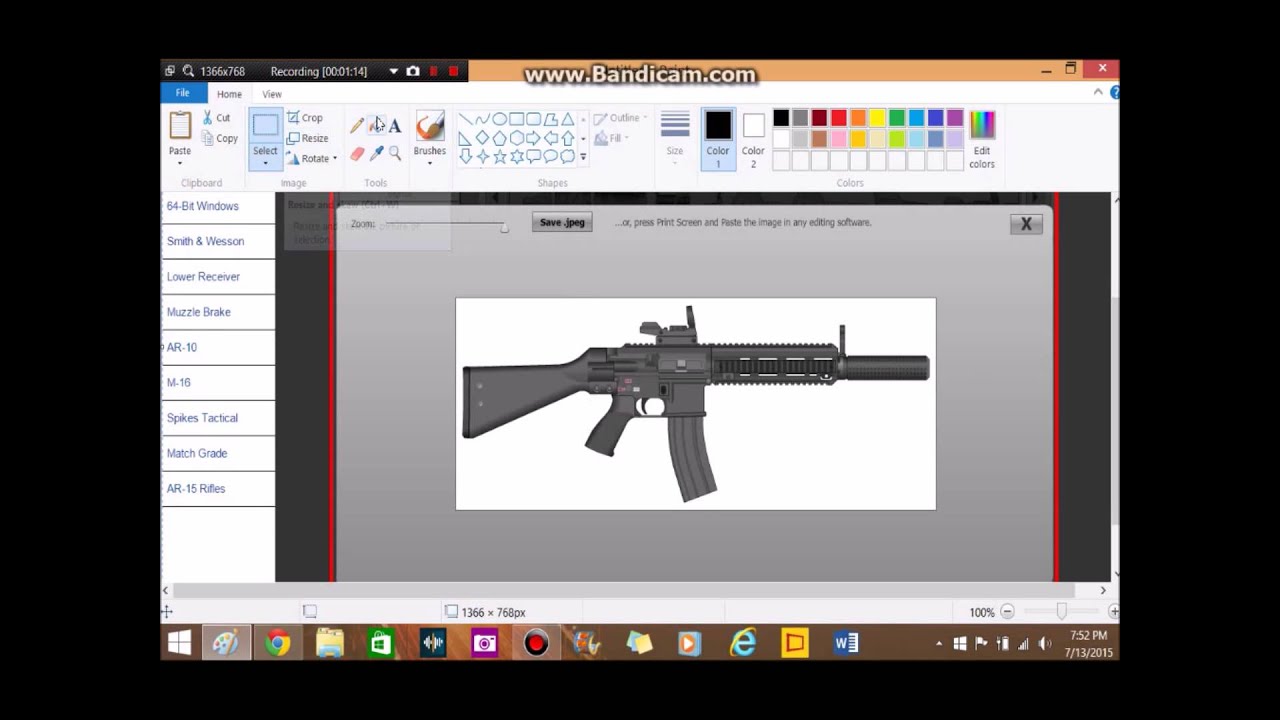Click the Brushes tool icon

pyautogui.click(x=430, y=126)
